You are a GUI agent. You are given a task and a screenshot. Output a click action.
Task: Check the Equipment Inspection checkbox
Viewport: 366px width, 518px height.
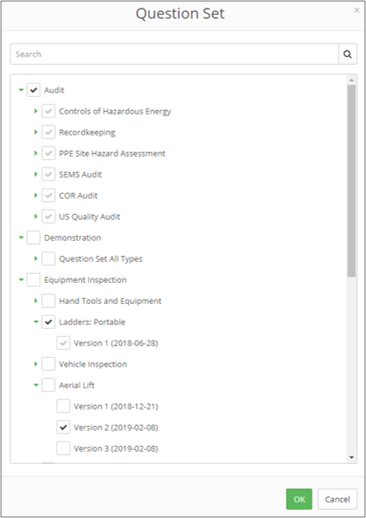33,280
